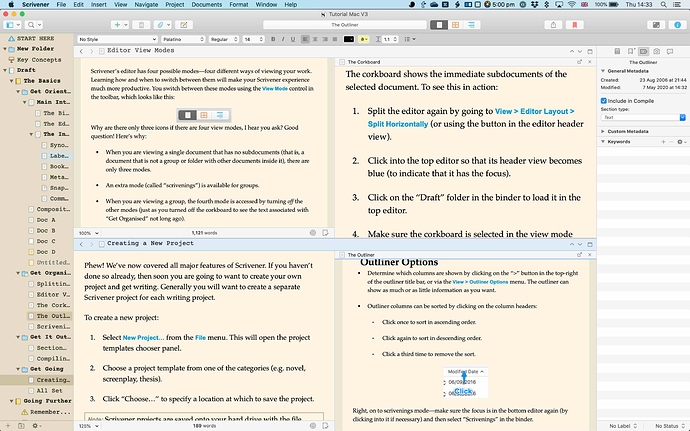Image resolution: width=690 pixels, height=431 pixels.
Task: Click the quick search field showing The Outliner
Action: coord(345,25)
